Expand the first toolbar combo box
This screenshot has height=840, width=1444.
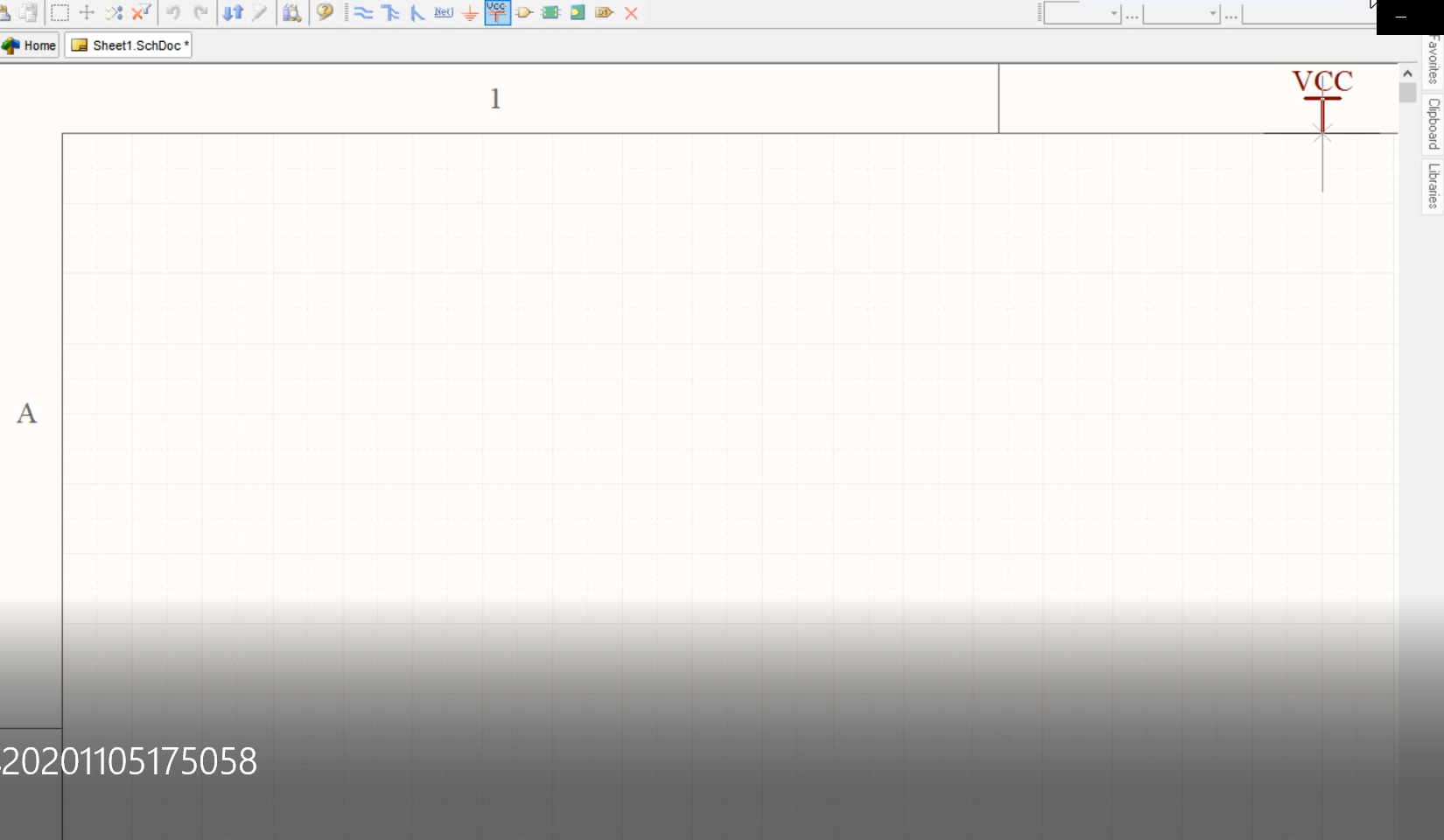[1114, 13]
